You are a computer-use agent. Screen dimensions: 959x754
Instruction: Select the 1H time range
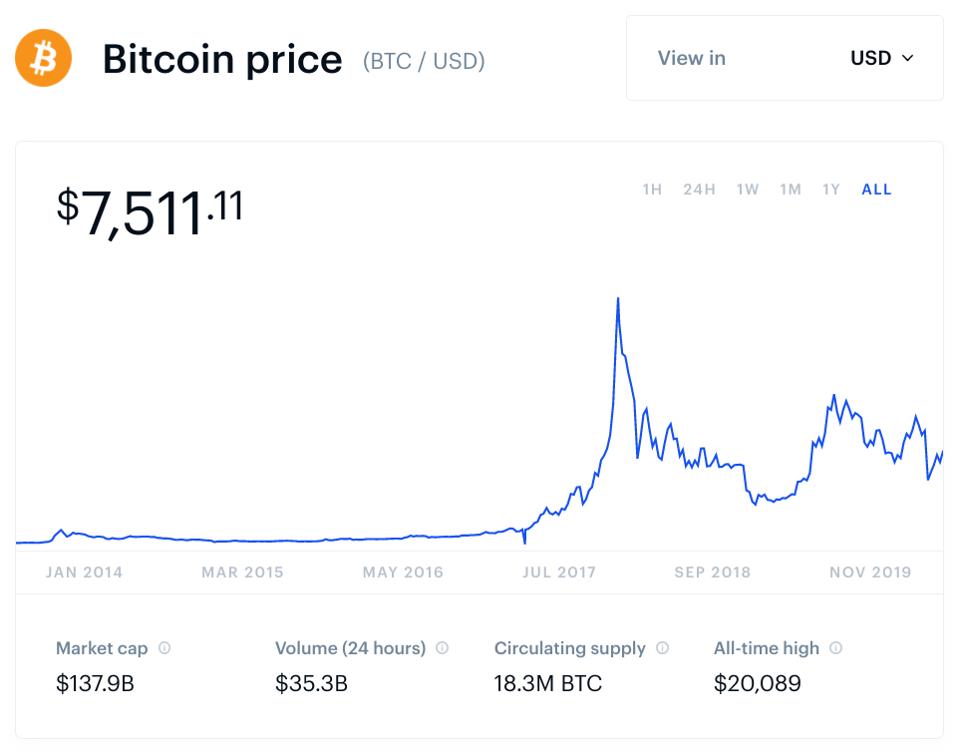[x=652, y=189]
